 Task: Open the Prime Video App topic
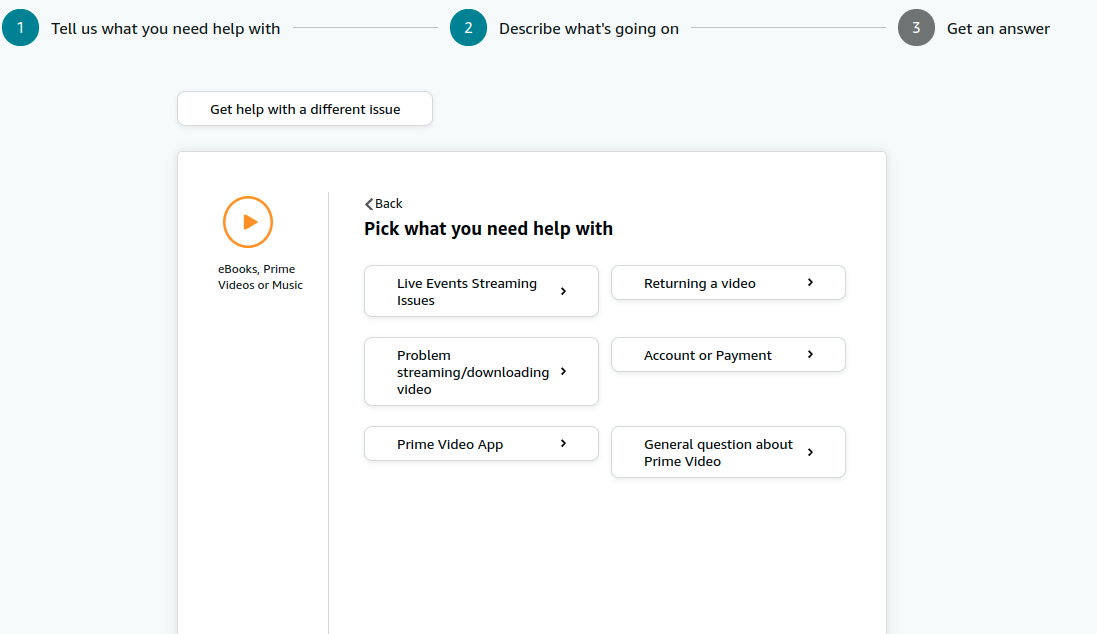[450, 444]
